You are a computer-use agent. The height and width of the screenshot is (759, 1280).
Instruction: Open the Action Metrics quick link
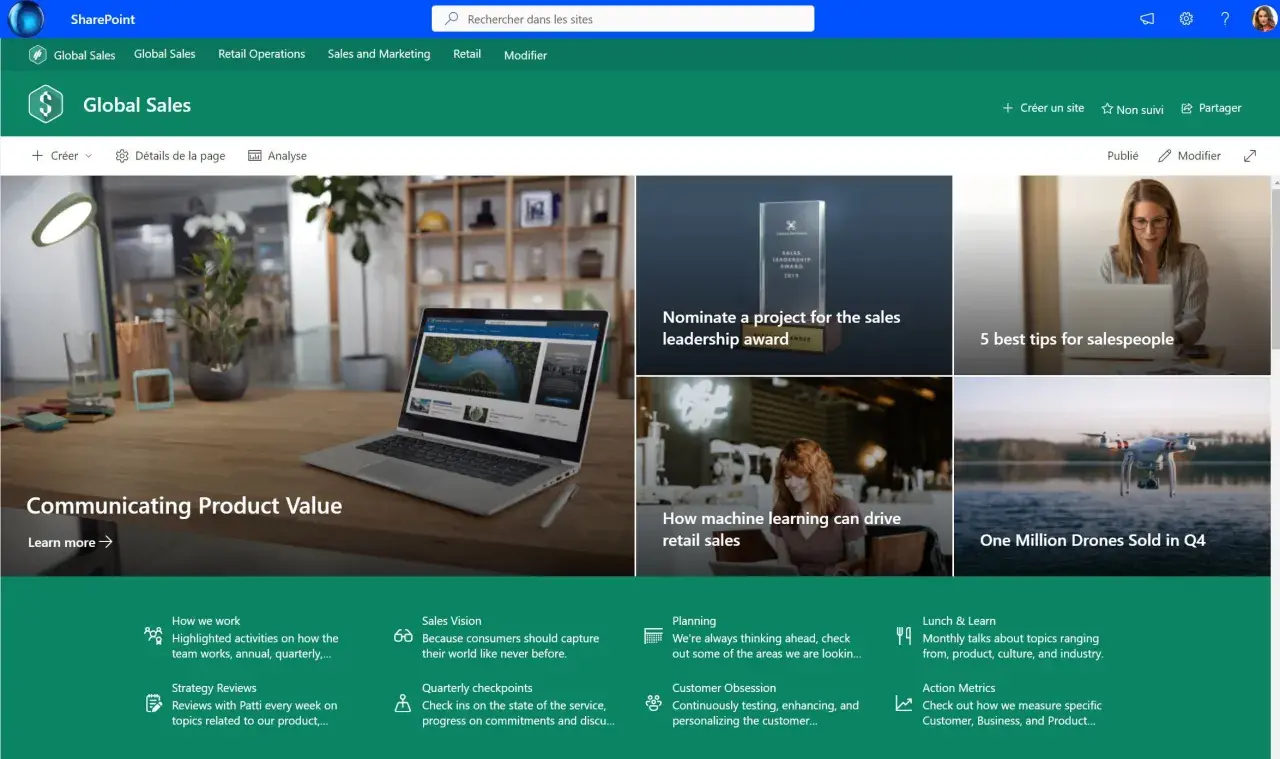999,704
